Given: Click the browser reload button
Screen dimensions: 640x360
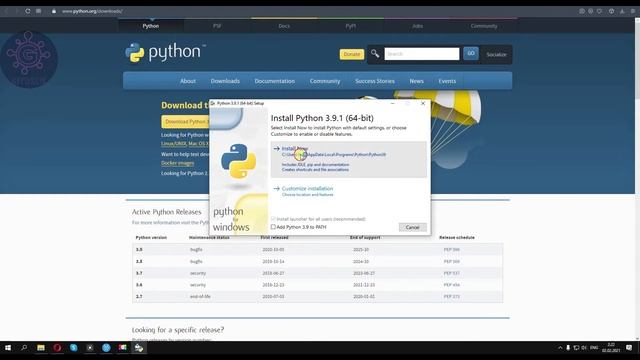Looking at the screenshot, I should point(28,11).
